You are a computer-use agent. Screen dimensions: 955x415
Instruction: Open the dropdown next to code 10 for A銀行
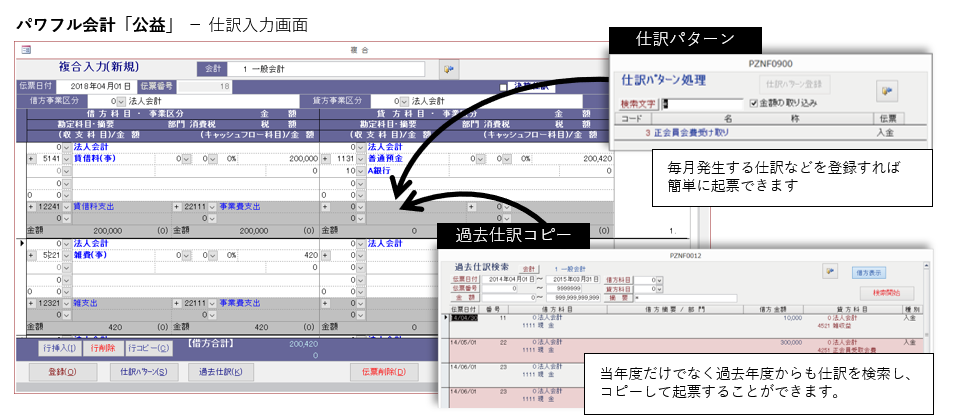click(x=361, y=171)
